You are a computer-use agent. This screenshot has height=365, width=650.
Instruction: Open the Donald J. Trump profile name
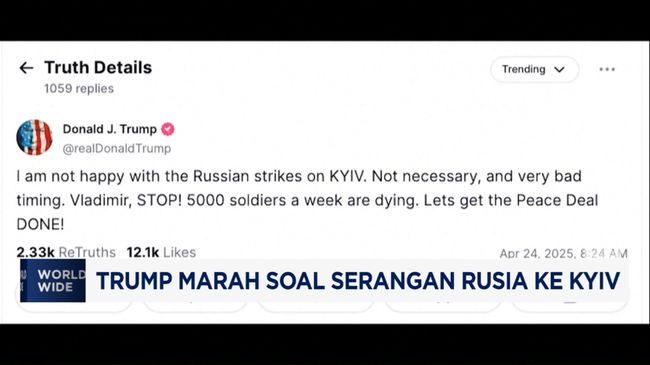pos(109,129)
